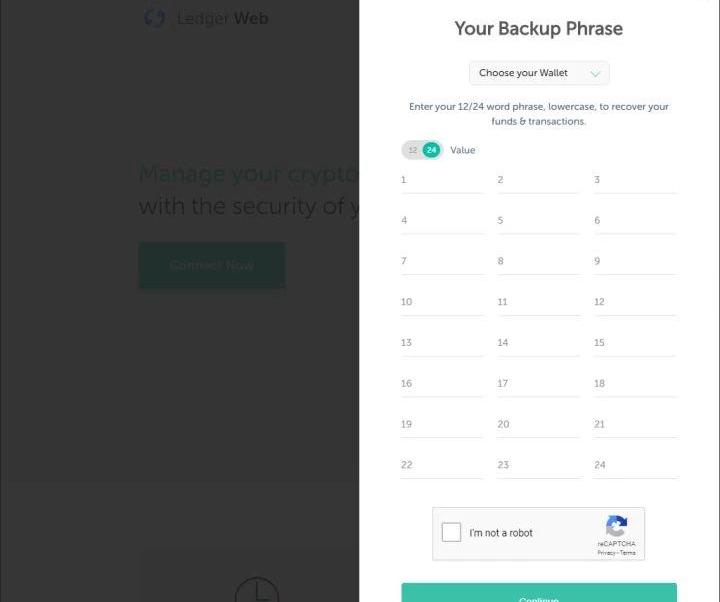Check the I'm not a robot box
The image size is (720, 602).
pyautogui.click(x=451, y=532)
